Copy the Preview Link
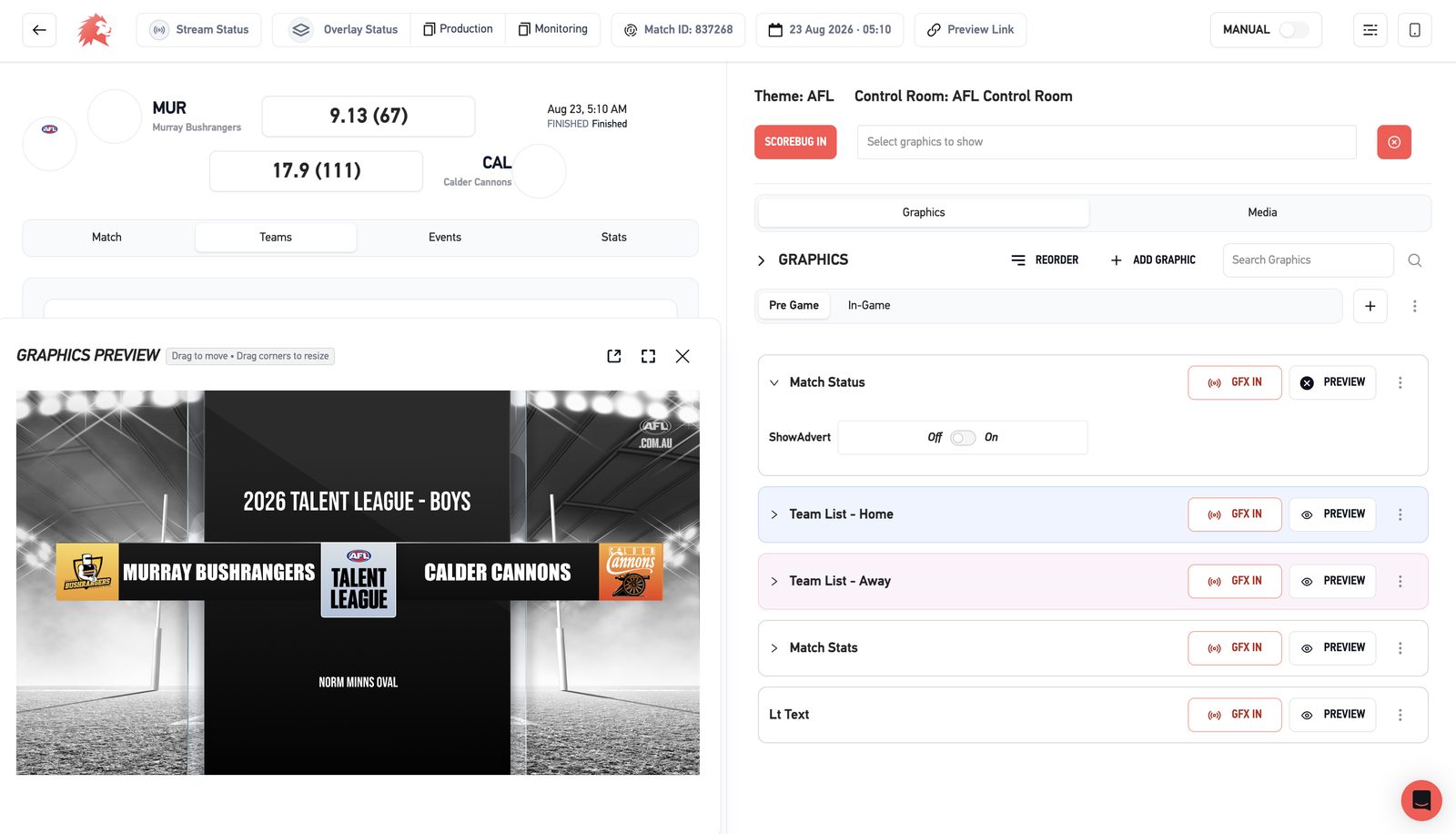Image resolution: width=1456 pixels, height=834 pixels. 970,30
